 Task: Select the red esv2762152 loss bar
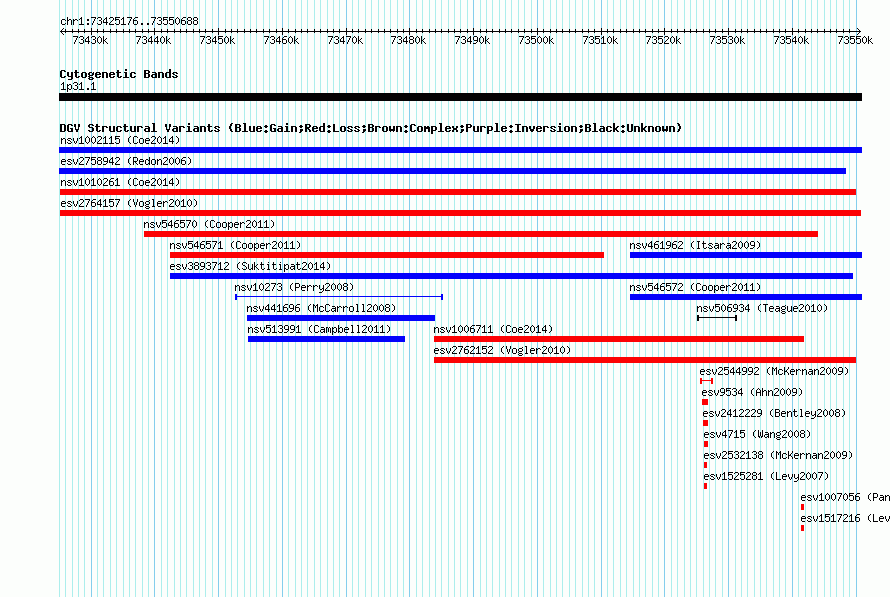[x=645, y=360]
